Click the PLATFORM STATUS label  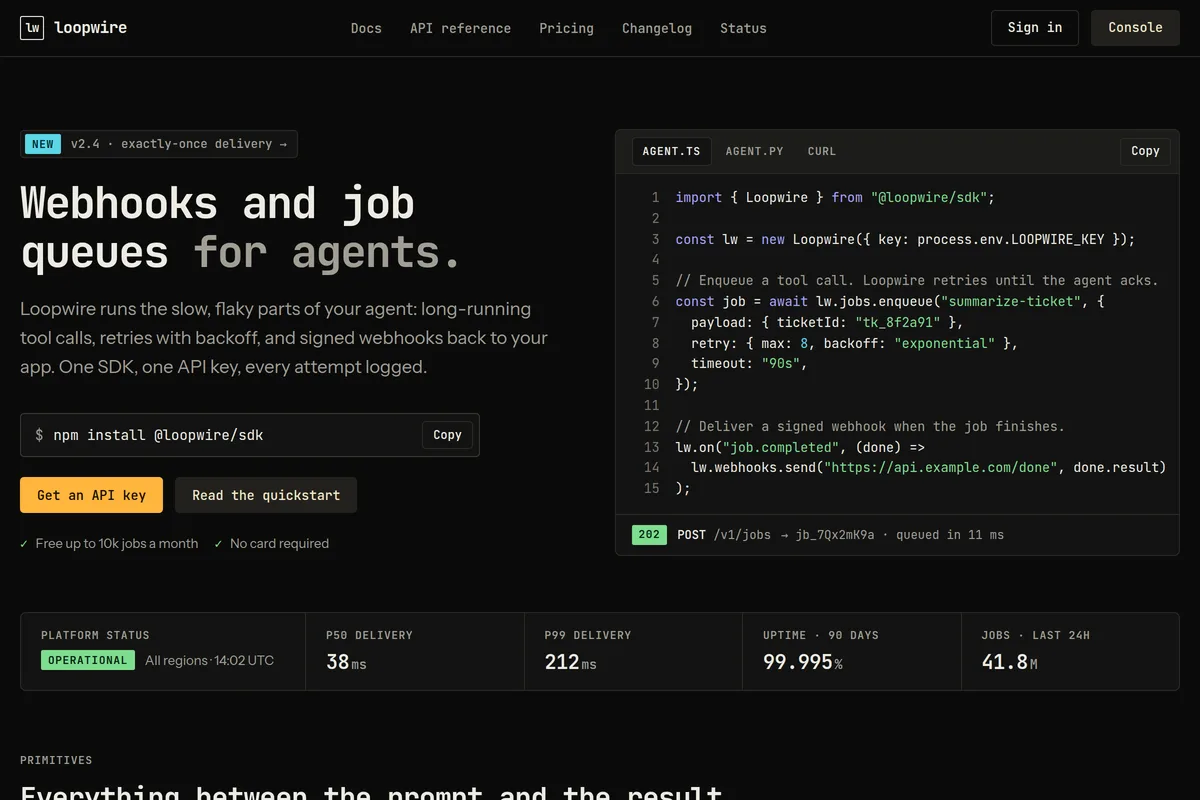pyautogui.click(x=95, y=635)
